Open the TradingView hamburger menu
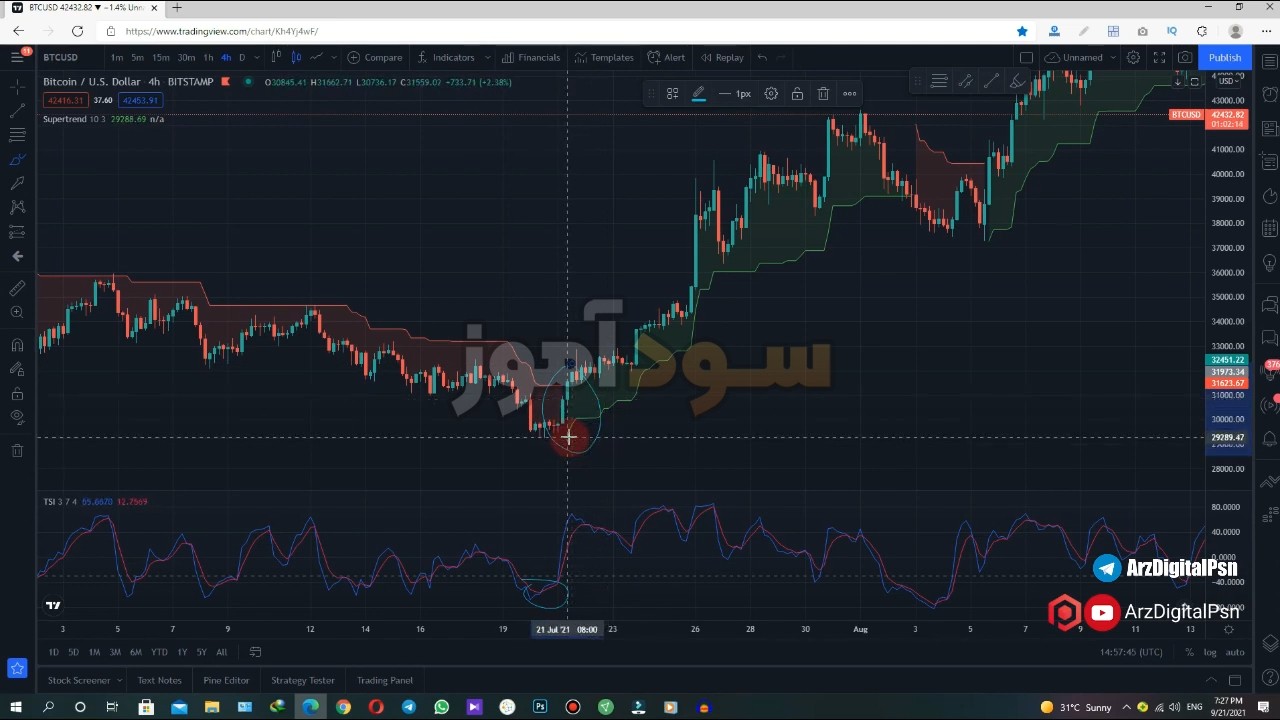The height and width of the screenshot is (720, 1280). click(x=17, y=57)
